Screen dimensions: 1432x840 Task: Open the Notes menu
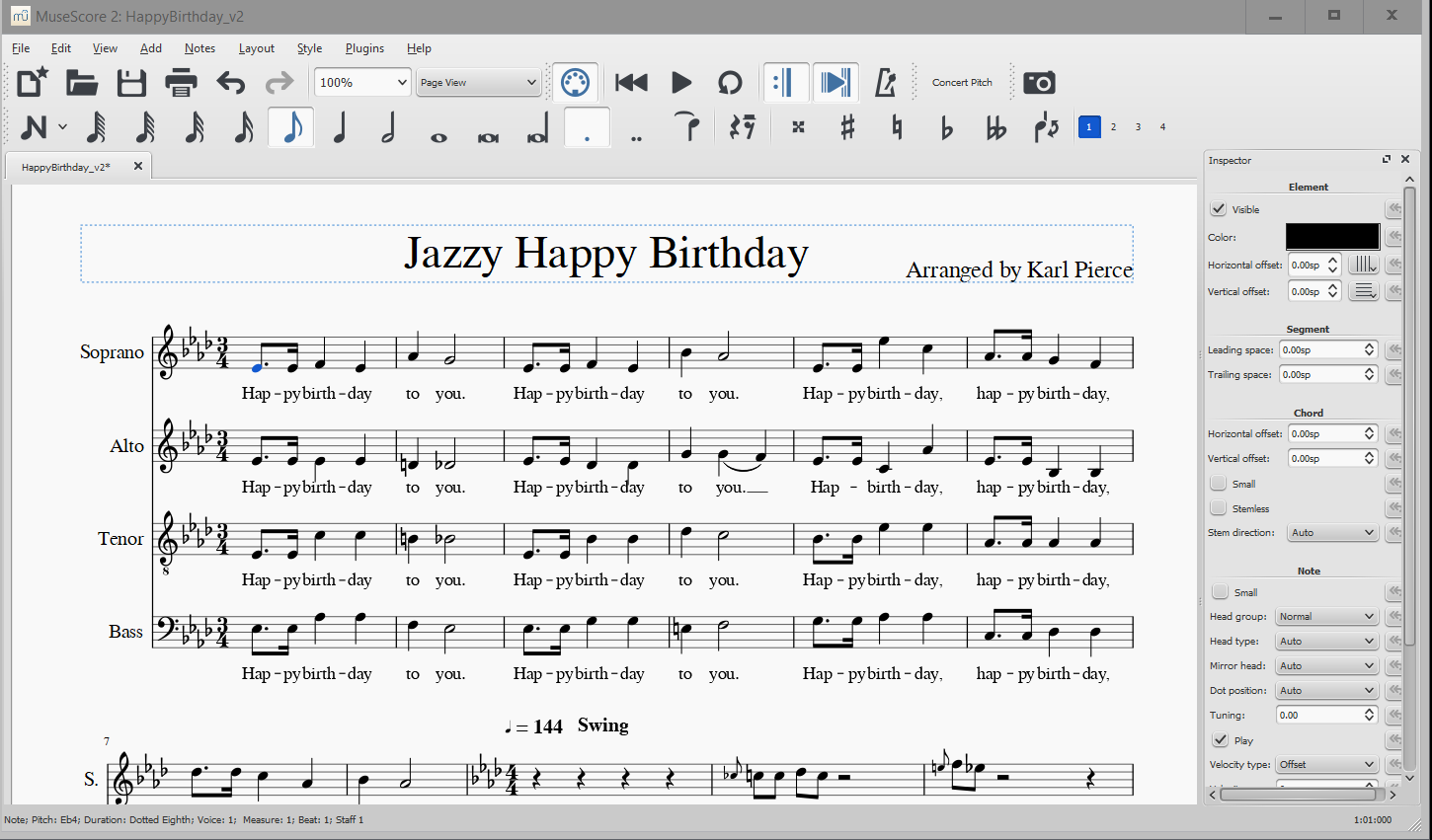[199, 48]
